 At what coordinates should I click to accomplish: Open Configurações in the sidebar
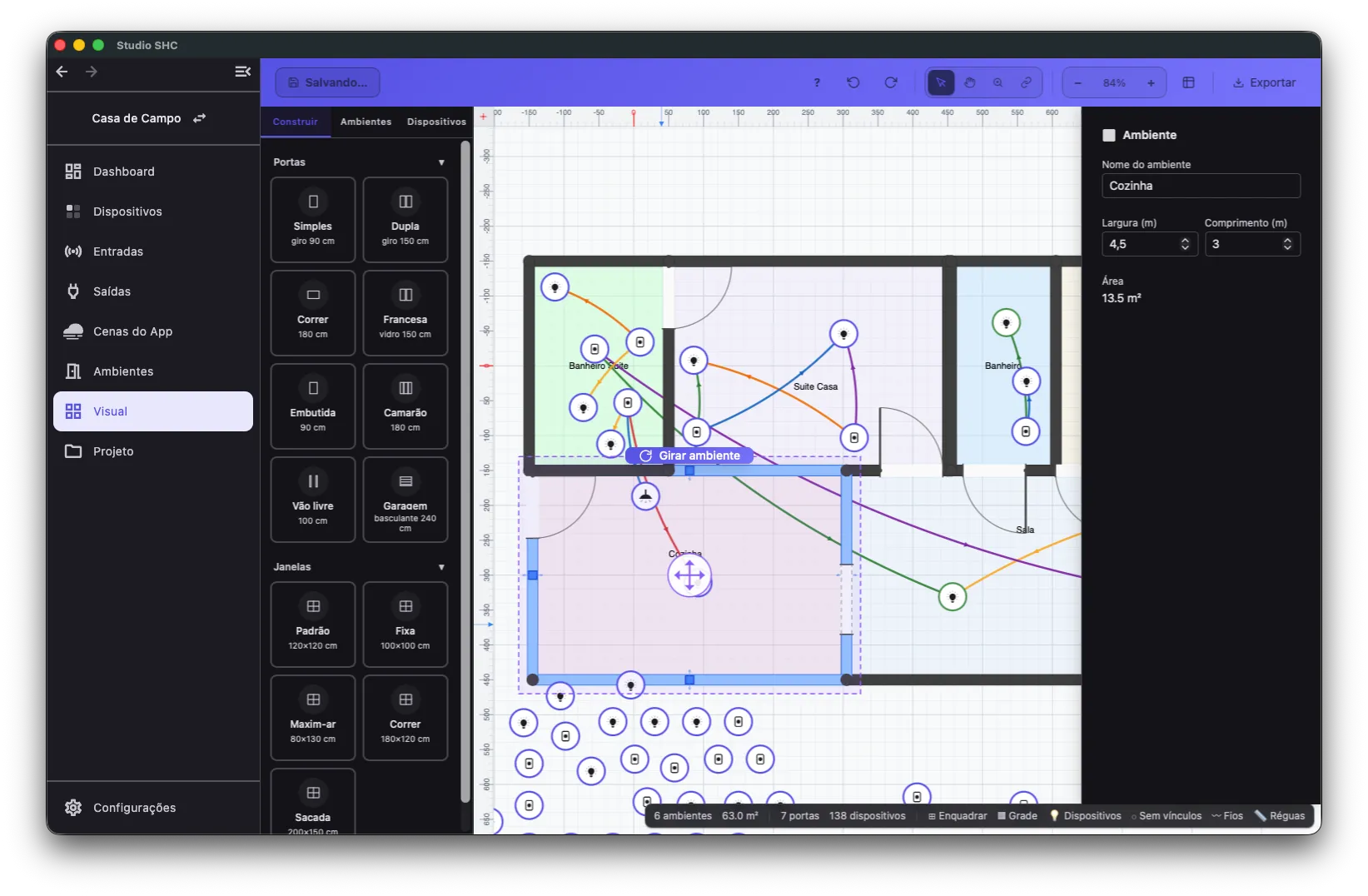153,808
